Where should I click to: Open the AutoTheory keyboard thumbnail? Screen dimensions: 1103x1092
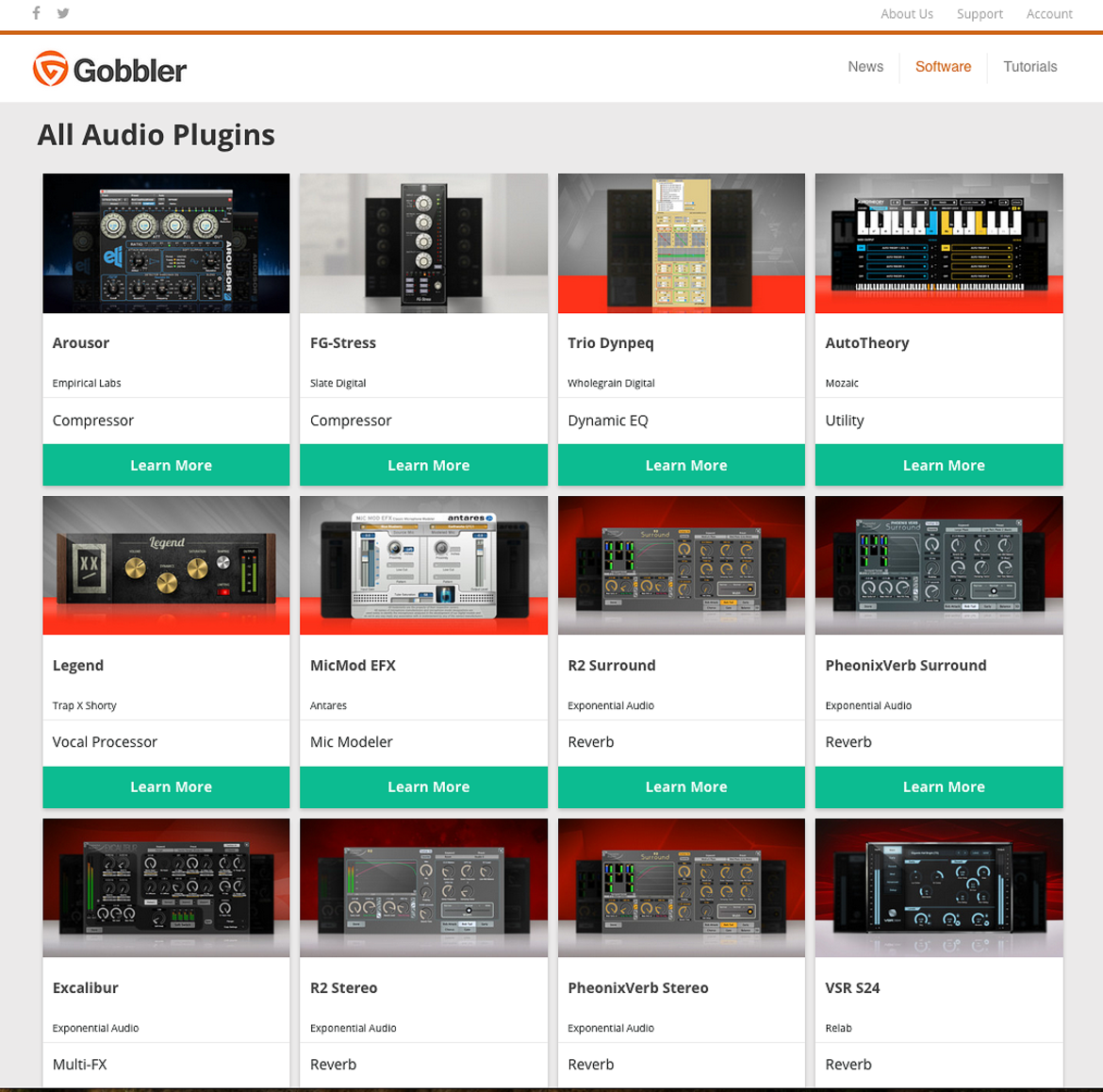[x=939, y=243]
